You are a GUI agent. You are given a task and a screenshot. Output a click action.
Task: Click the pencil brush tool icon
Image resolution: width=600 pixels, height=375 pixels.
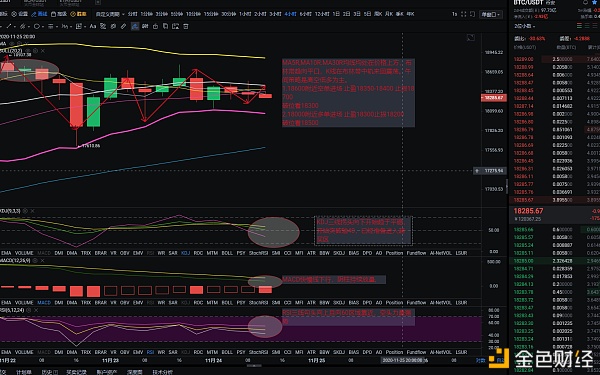123,26
